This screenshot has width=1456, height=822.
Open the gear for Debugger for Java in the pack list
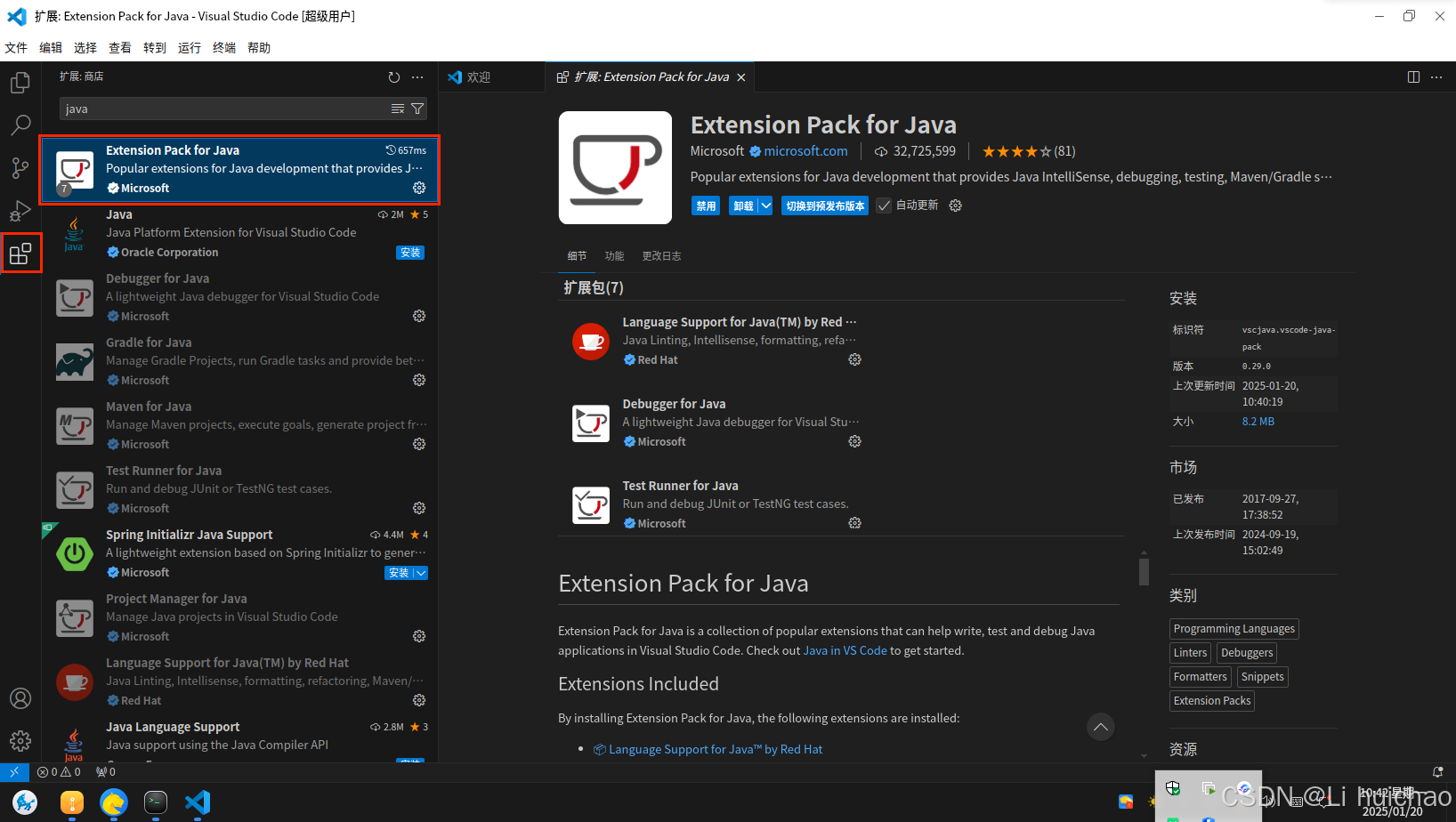point(854,441)
